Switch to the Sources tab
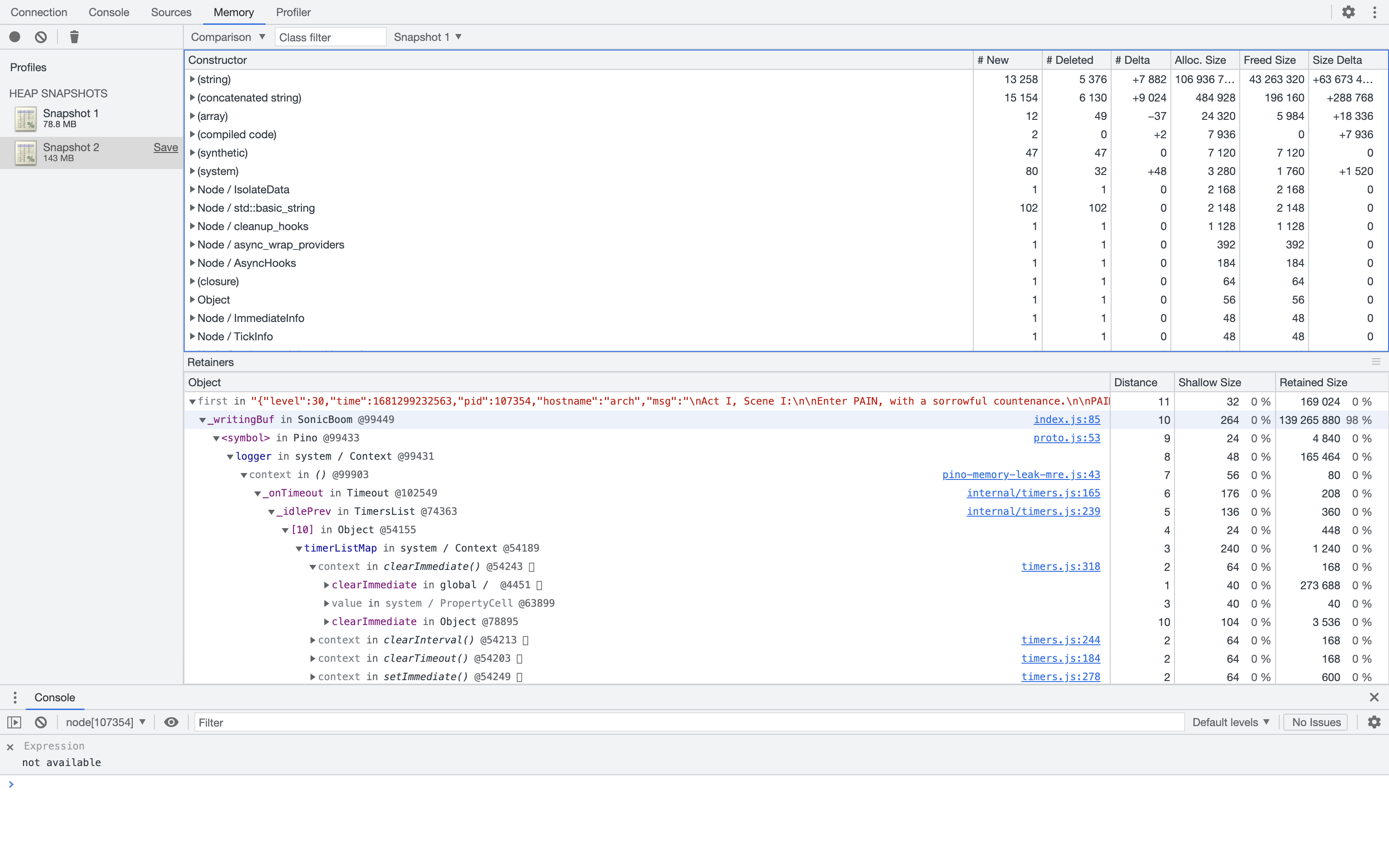This screenshot has width=1389, height=868. 170,11
